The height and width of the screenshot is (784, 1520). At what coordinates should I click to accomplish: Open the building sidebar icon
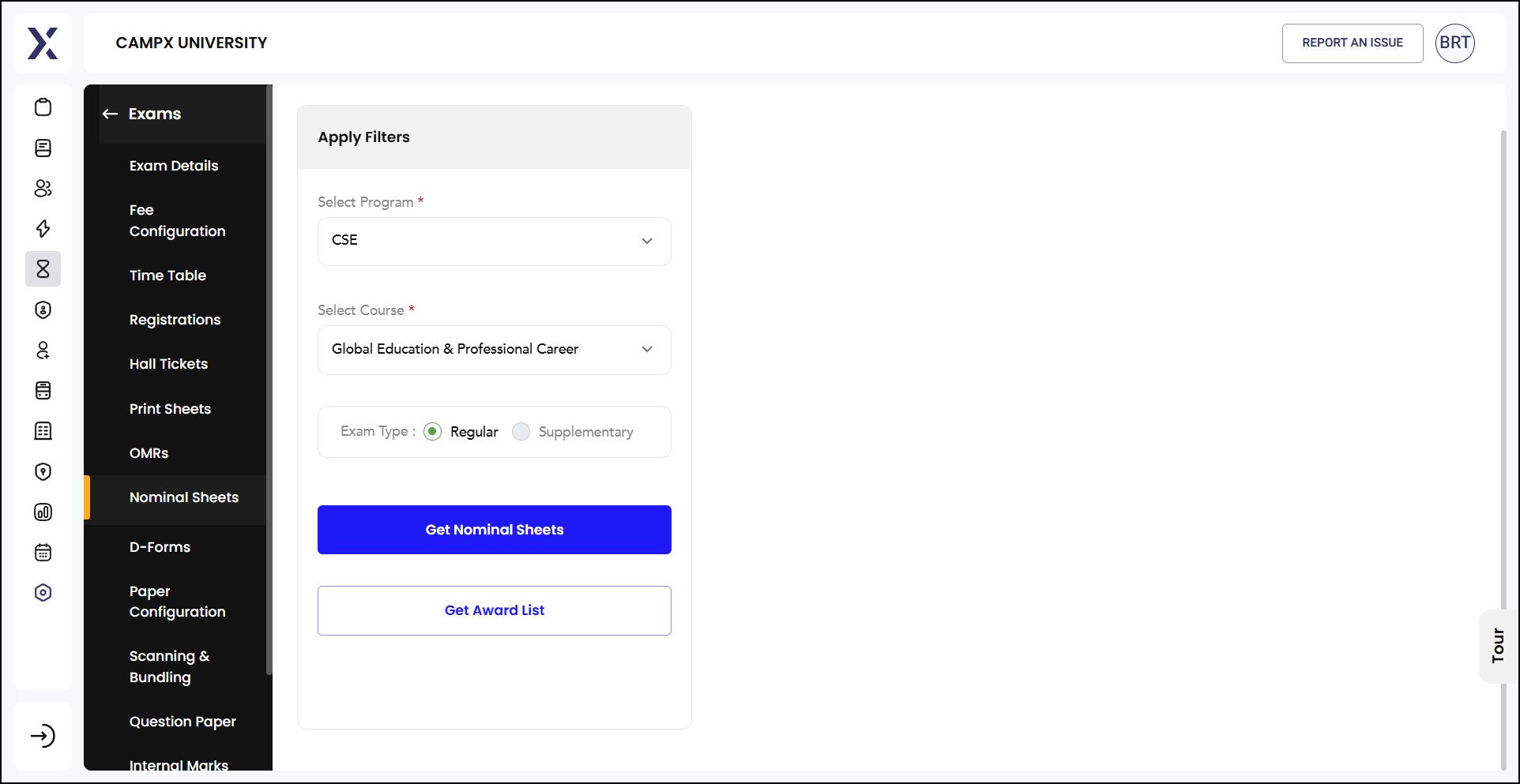43,431
